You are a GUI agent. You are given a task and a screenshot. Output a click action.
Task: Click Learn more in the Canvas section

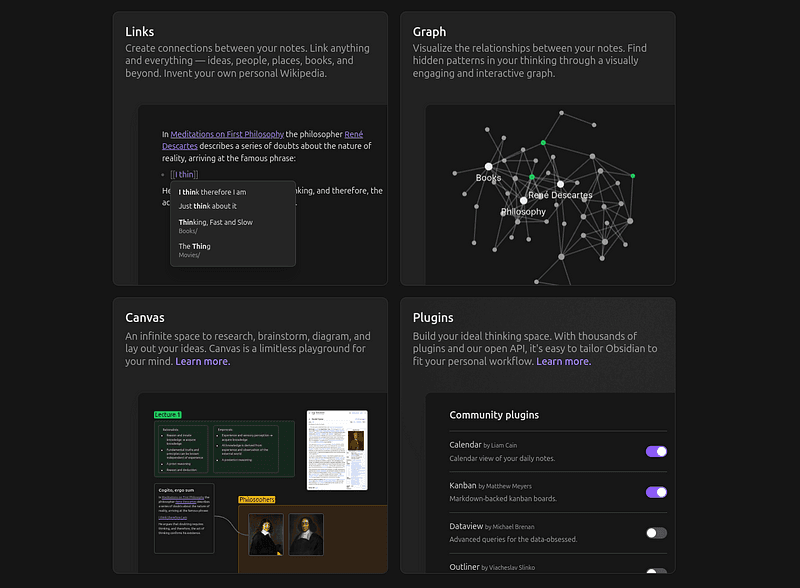coord(203,361)
